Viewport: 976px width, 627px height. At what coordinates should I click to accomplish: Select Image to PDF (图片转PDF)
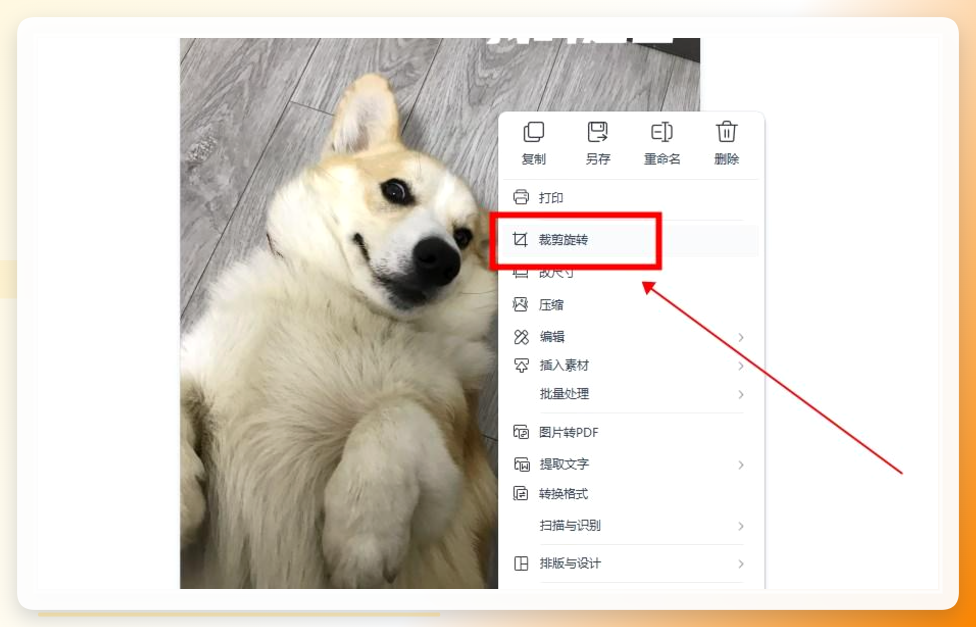tap(631, 432)
